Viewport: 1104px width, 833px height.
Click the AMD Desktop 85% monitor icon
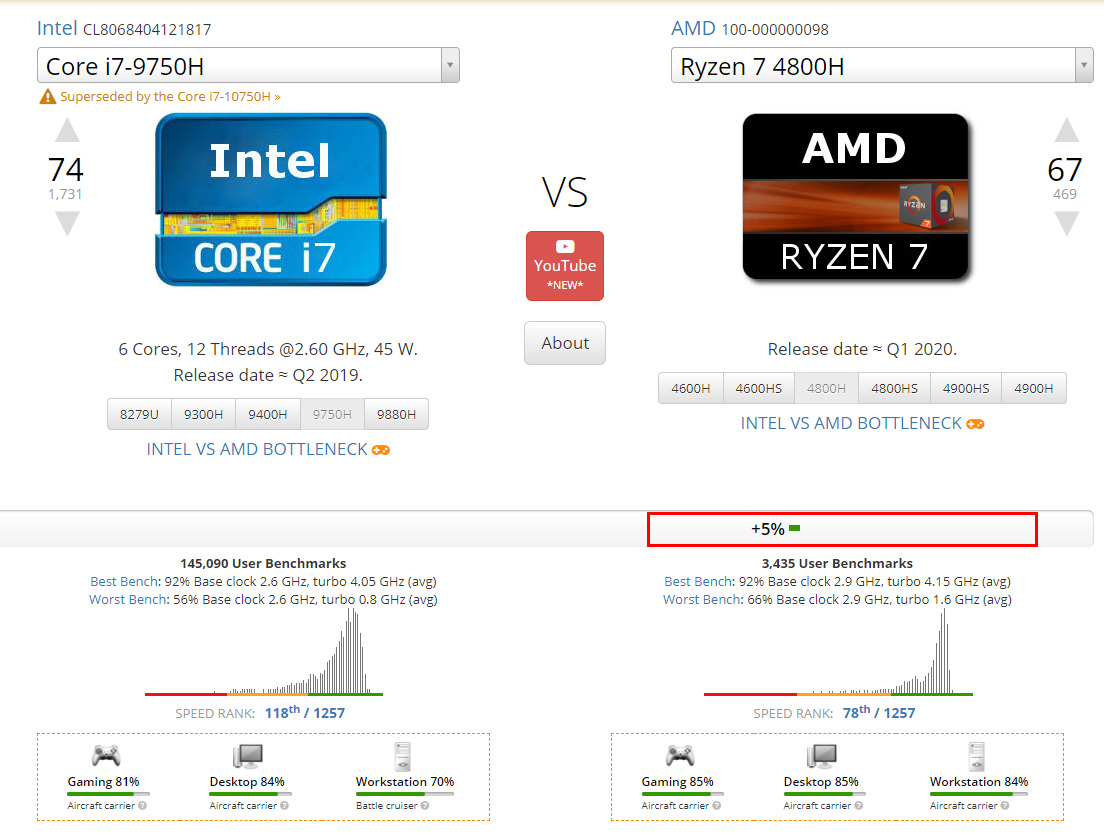pyautogui.click(x=822, y=756)
